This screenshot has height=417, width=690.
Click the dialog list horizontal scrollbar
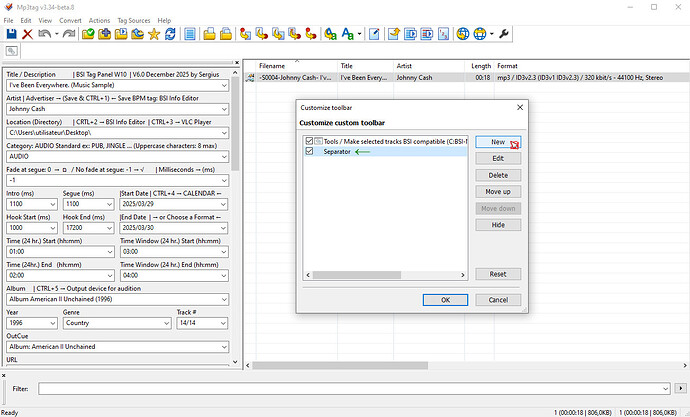(357, 275)
